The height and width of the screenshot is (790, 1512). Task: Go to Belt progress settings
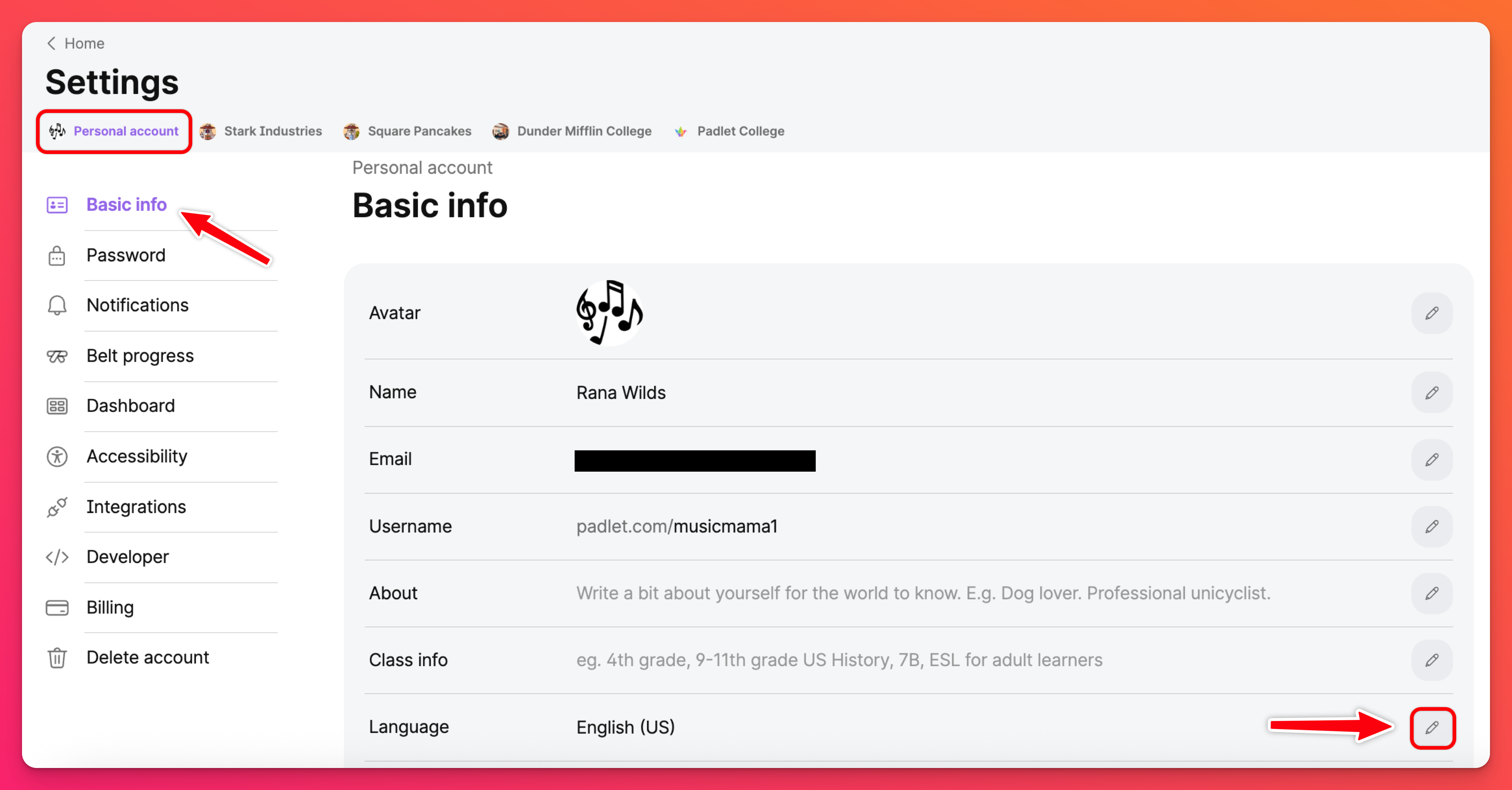point(140,355)
